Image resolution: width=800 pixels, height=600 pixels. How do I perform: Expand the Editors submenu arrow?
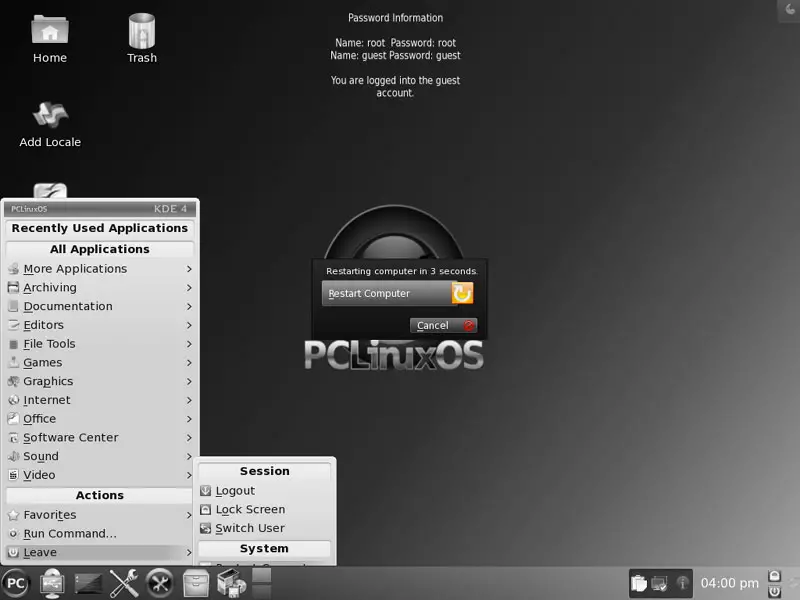click(189, 326)
